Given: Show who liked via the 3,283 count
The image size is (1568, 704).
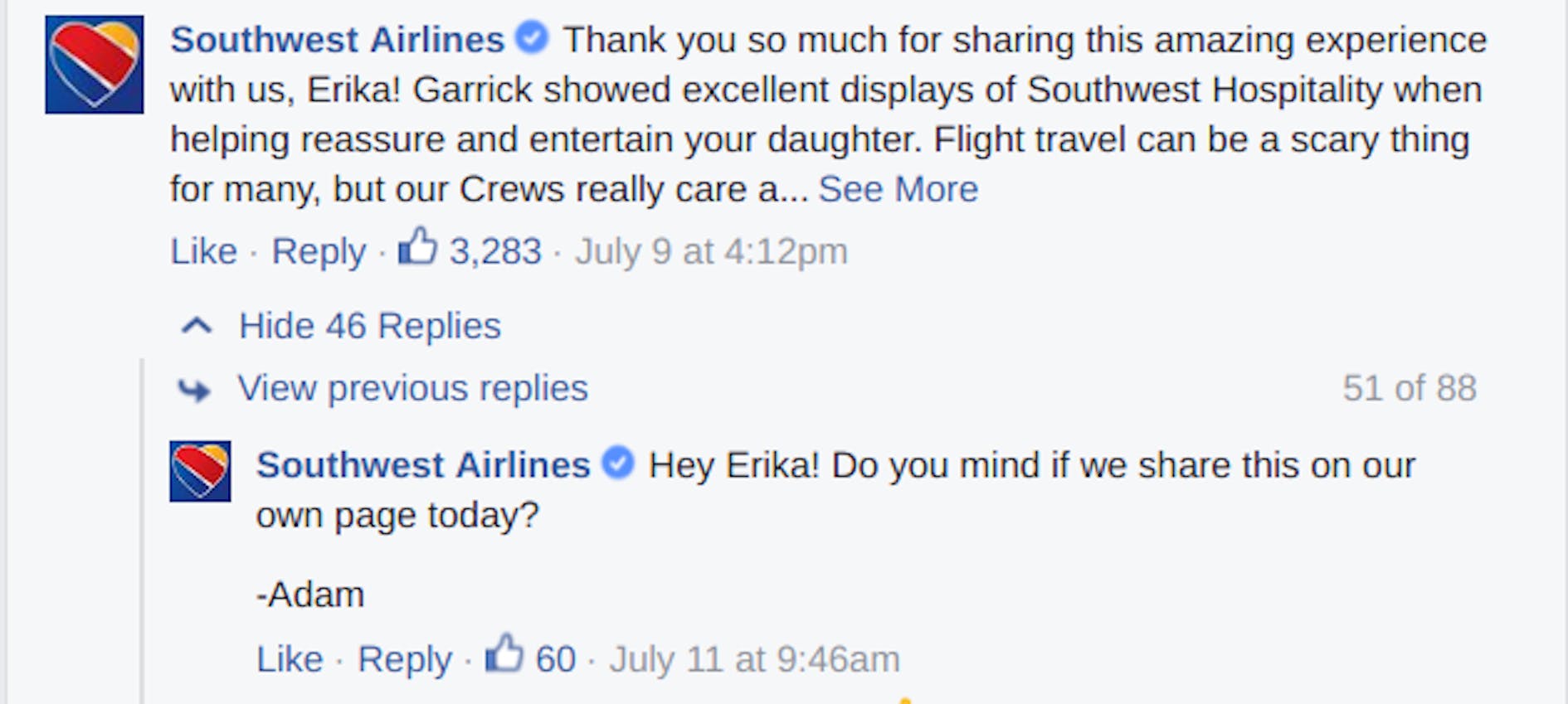Looking at the screenshot, I should tap(495, 251).
